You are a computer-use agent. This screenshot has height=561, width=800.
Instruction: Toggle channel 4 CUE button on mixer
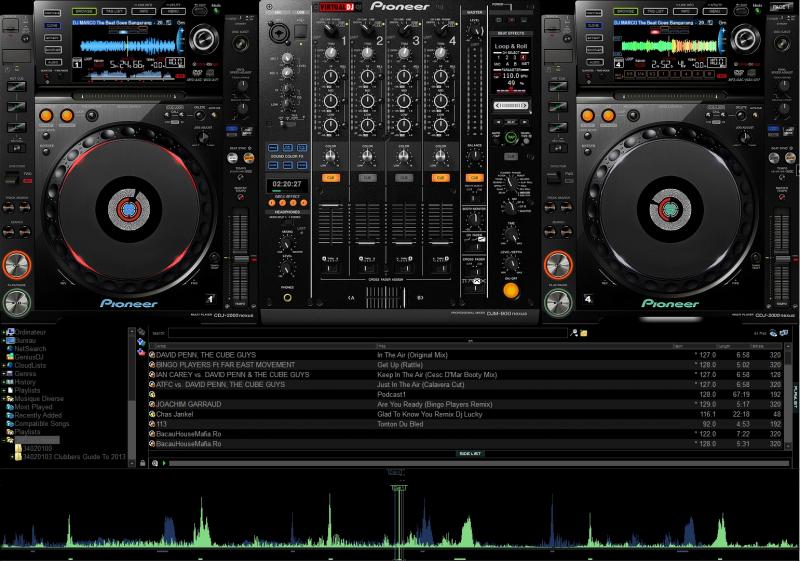coord(440,178)
